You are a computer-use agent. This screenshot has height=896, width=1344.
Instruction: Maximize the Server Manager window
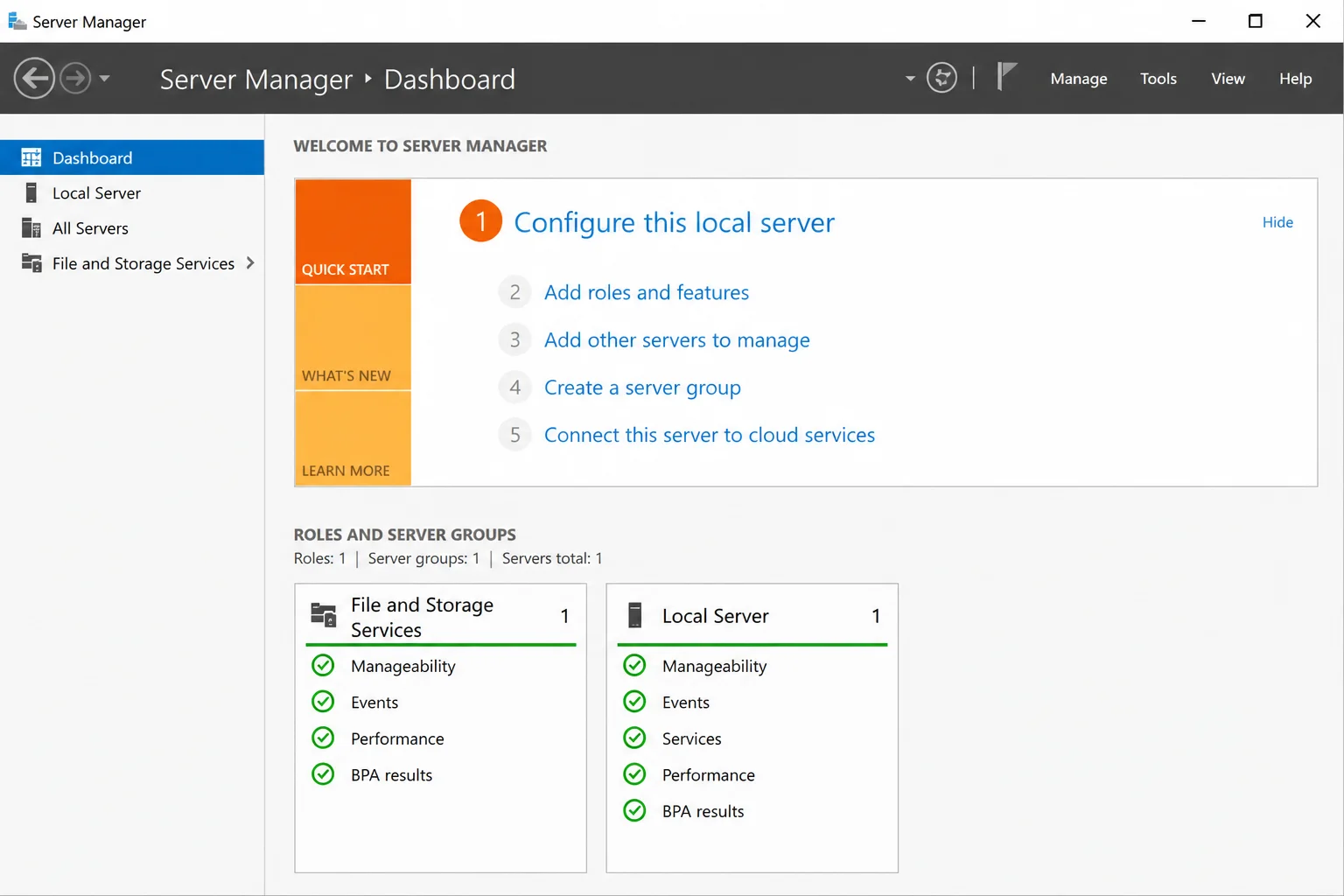[1255, 21]
